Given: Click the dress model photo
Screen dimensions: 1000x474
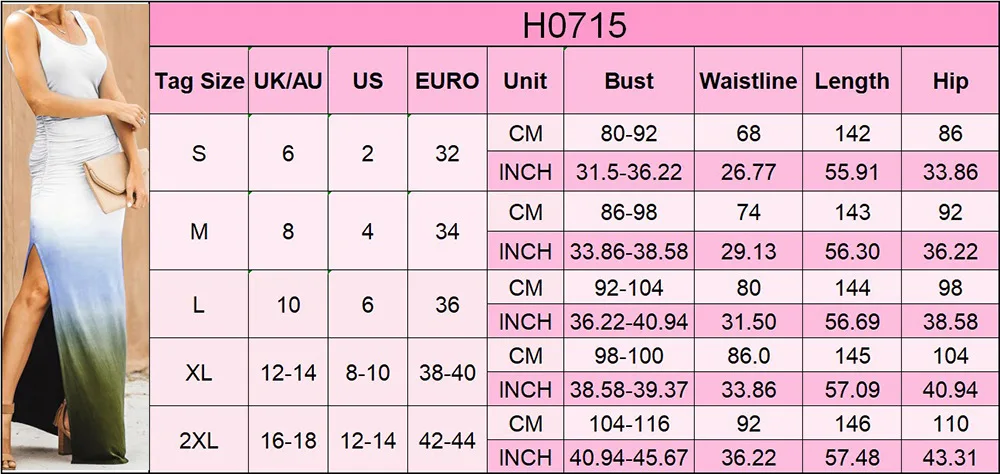Looking at the screenshot, I should pyautogui.click(x=75, y=237).
